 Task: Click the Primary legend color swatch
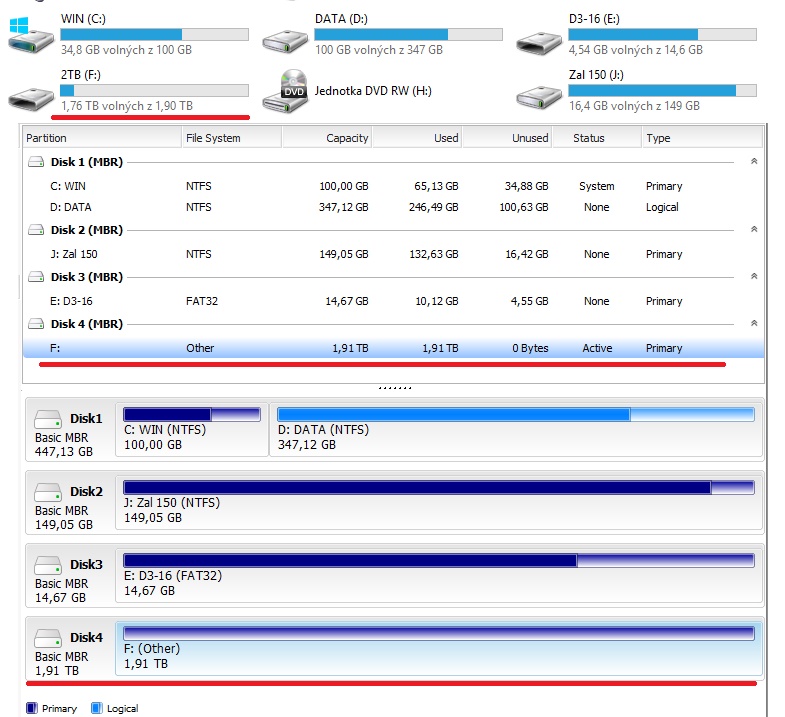pyautogui.click(x=32, y=708)
